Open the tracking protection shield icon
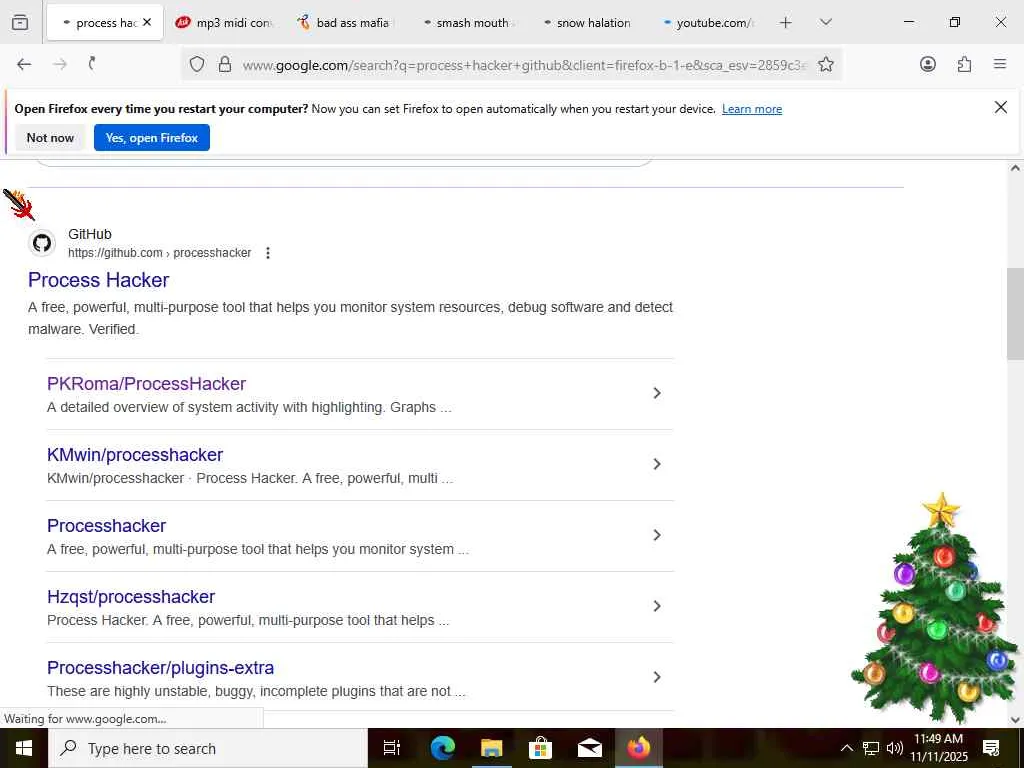Screen dimensions: 1024x768 197,64
